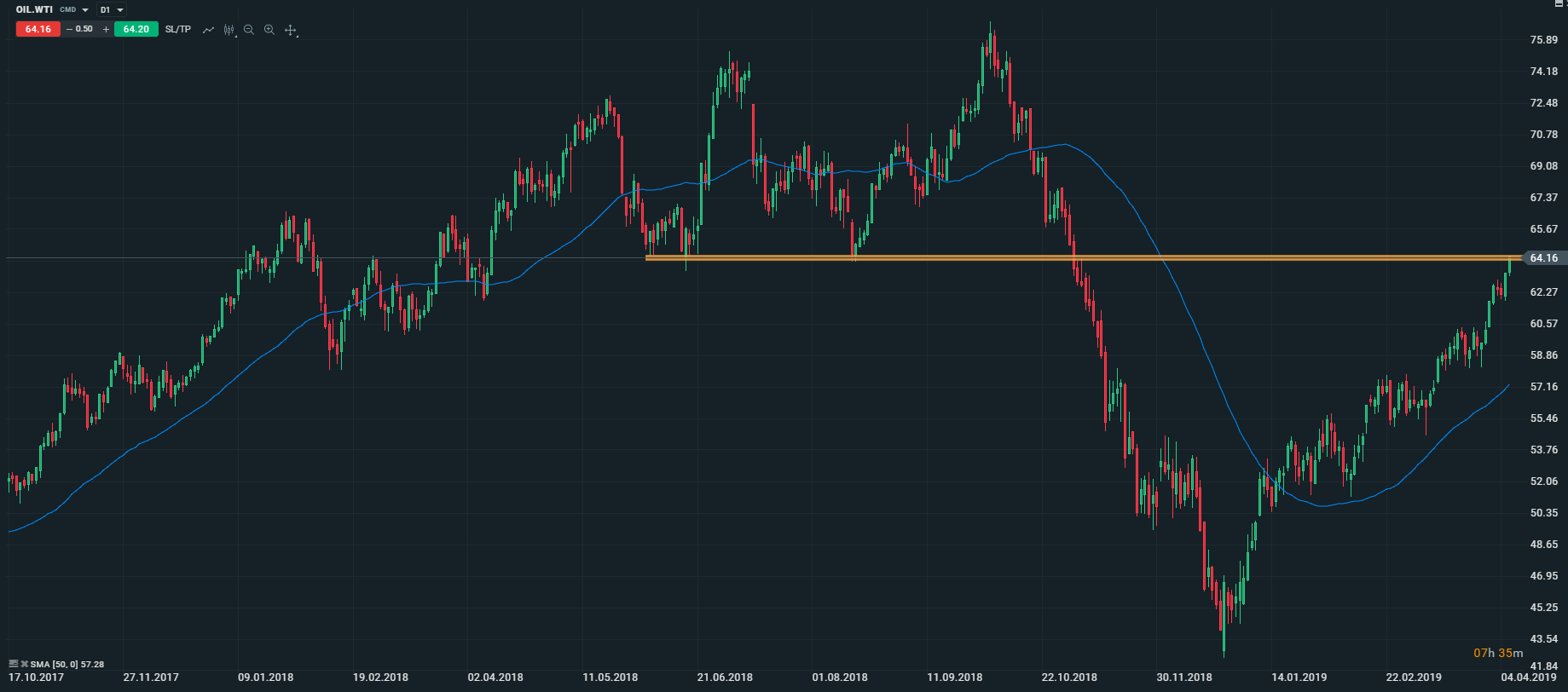Minimize the chart panel
Viewport: 1568px width, 692px height.
click(1559, 3)
